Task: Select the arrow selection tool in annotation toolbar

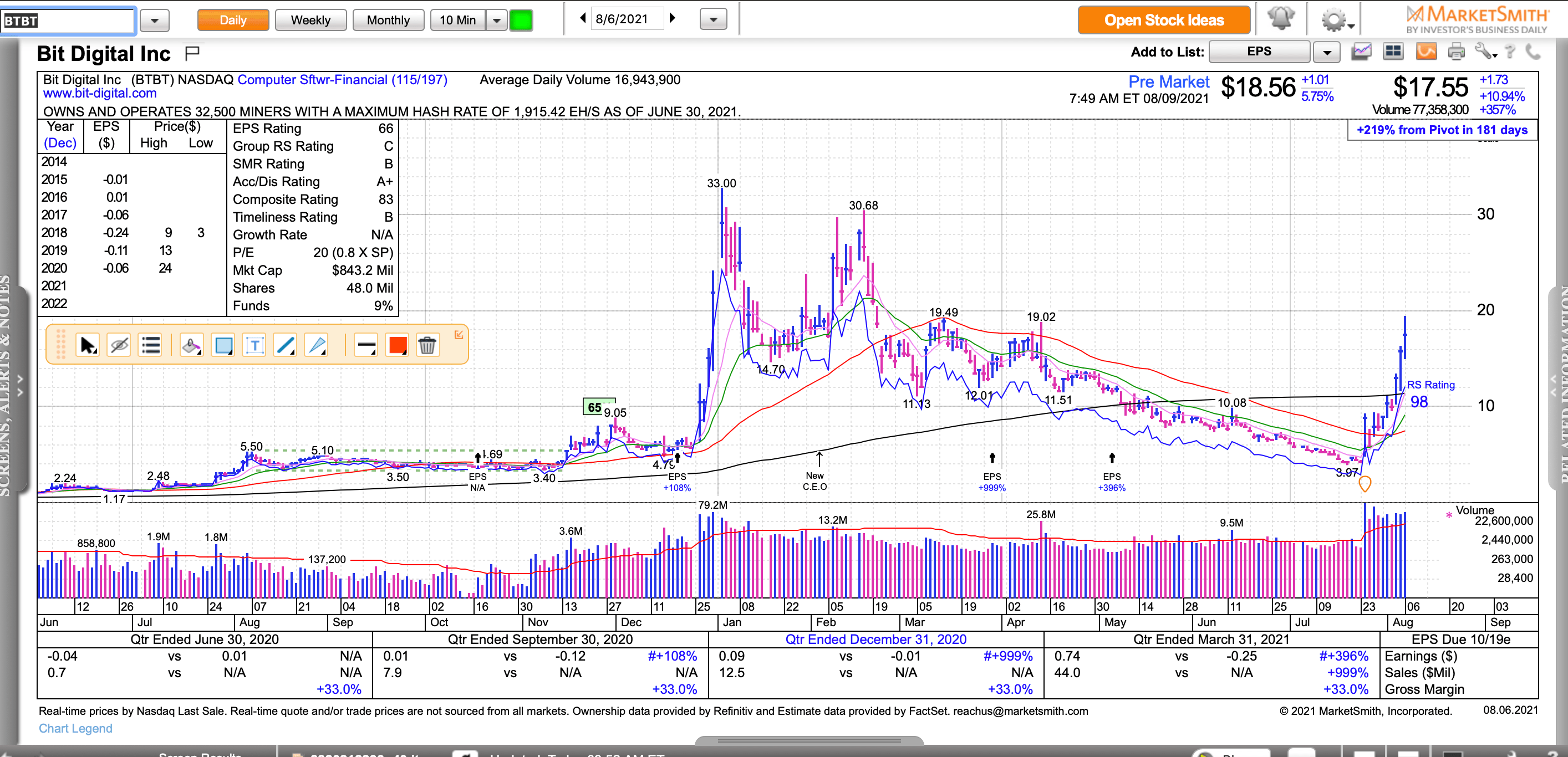Action: 87,345
